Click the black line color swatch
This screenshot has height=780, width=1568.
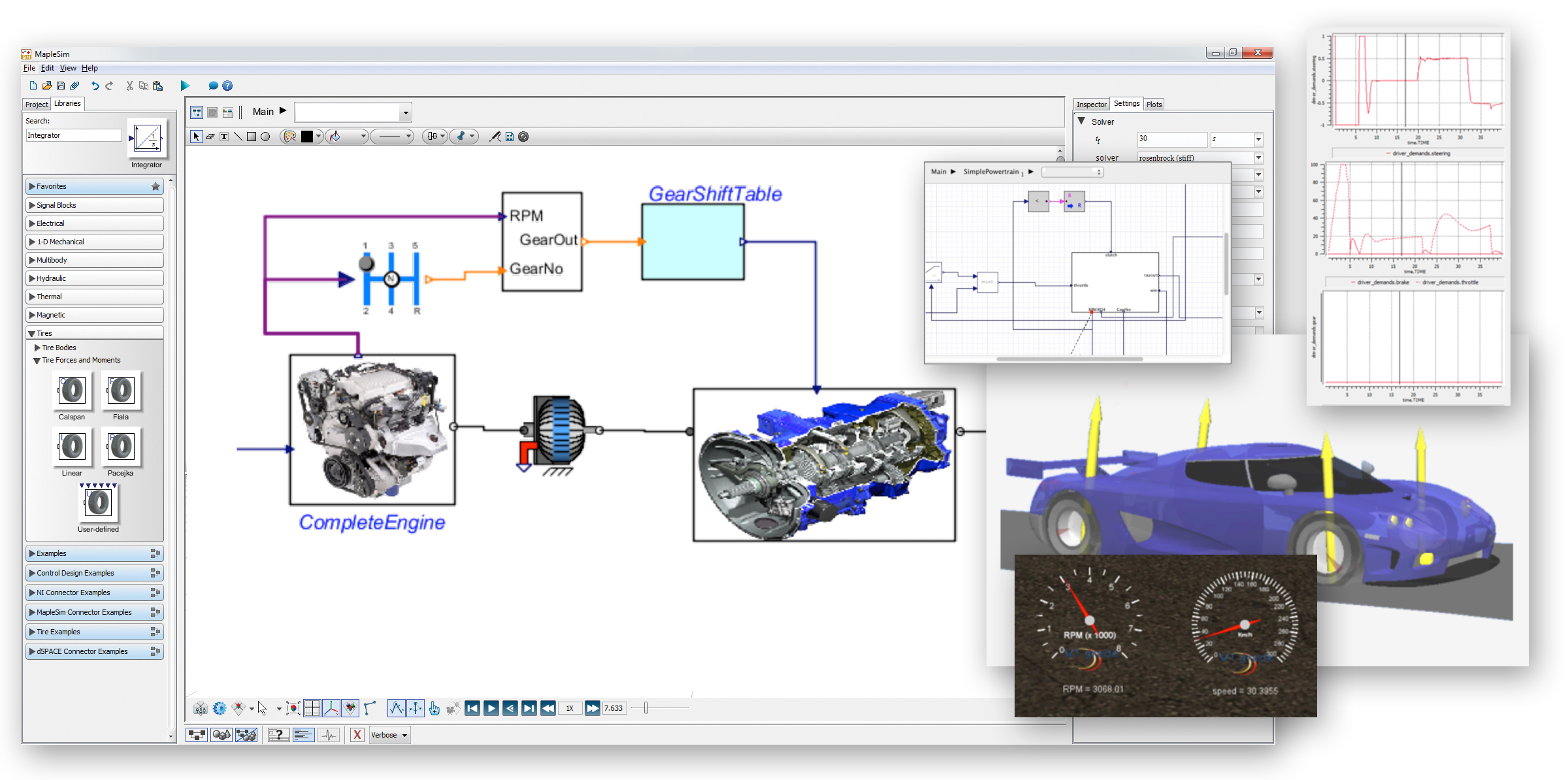[307, 137]
